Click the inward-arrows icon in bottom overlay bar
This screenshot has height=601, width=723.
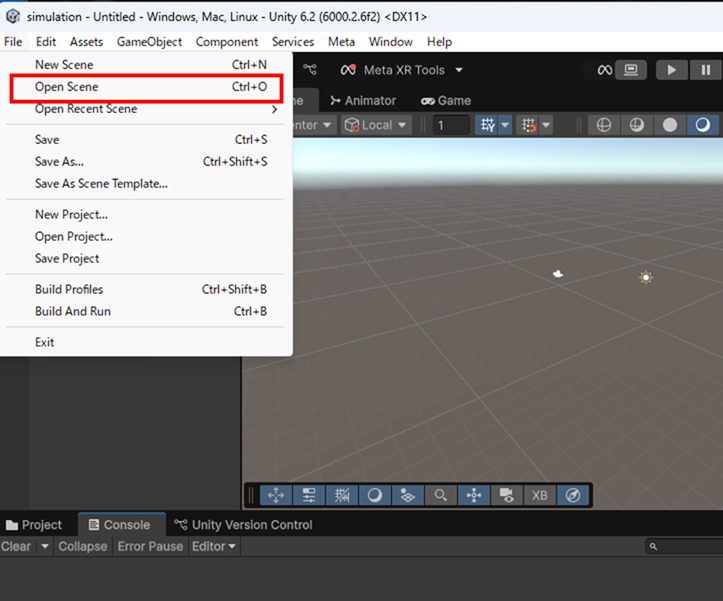pyautogui.click(x=474, y=495)
